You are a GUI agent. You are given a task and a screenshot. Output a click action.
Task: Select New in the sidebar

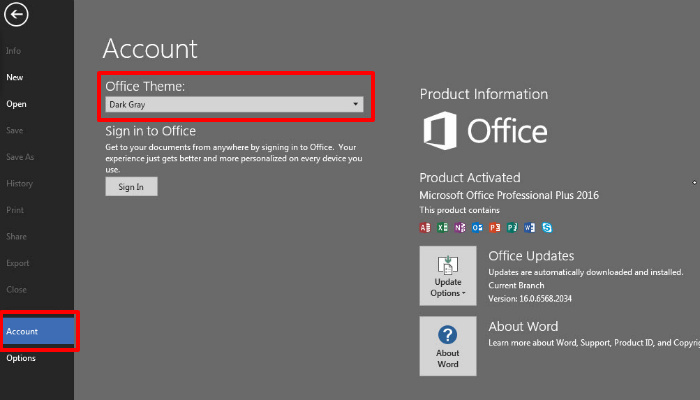[15, 77]
